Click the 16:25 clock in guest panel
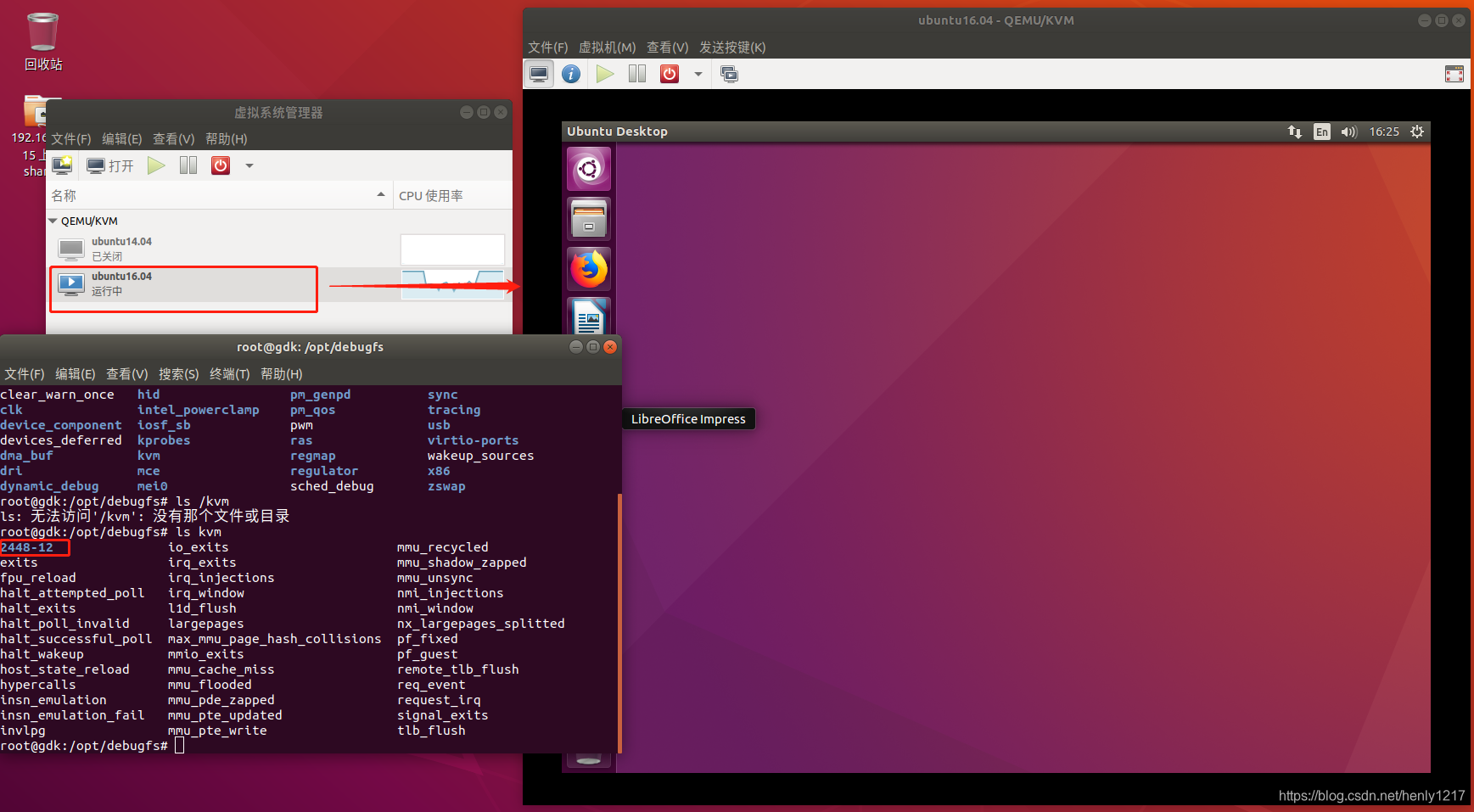The height and width of the screenshot is (812, 1474). 1384,132
